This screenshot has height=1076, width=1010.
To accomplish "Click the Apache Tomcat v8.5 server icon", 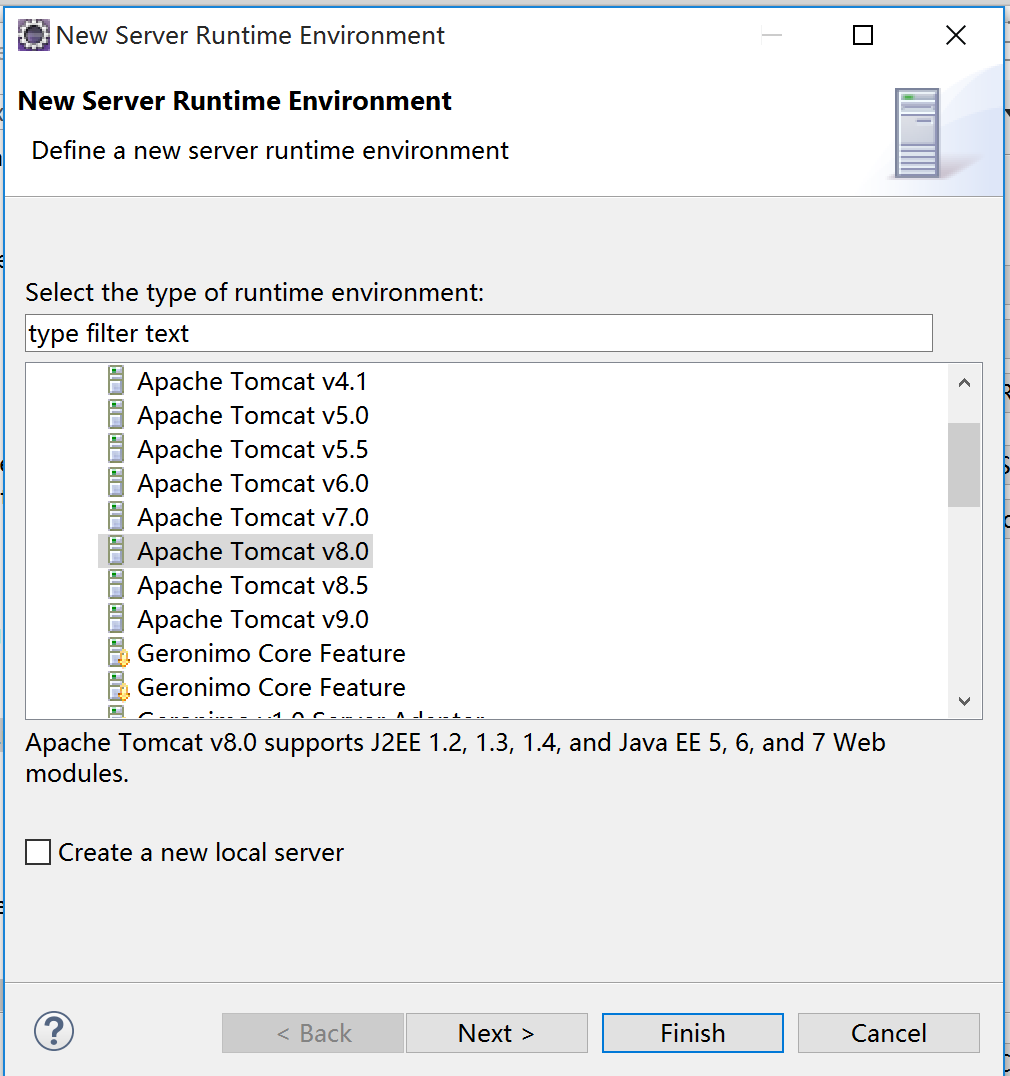I will [117, 585].
